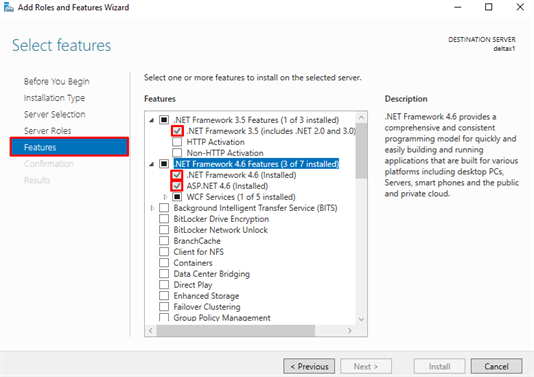Click horizontal scrollbar left arrow
534x377 pixels.
tap(151, 330)
